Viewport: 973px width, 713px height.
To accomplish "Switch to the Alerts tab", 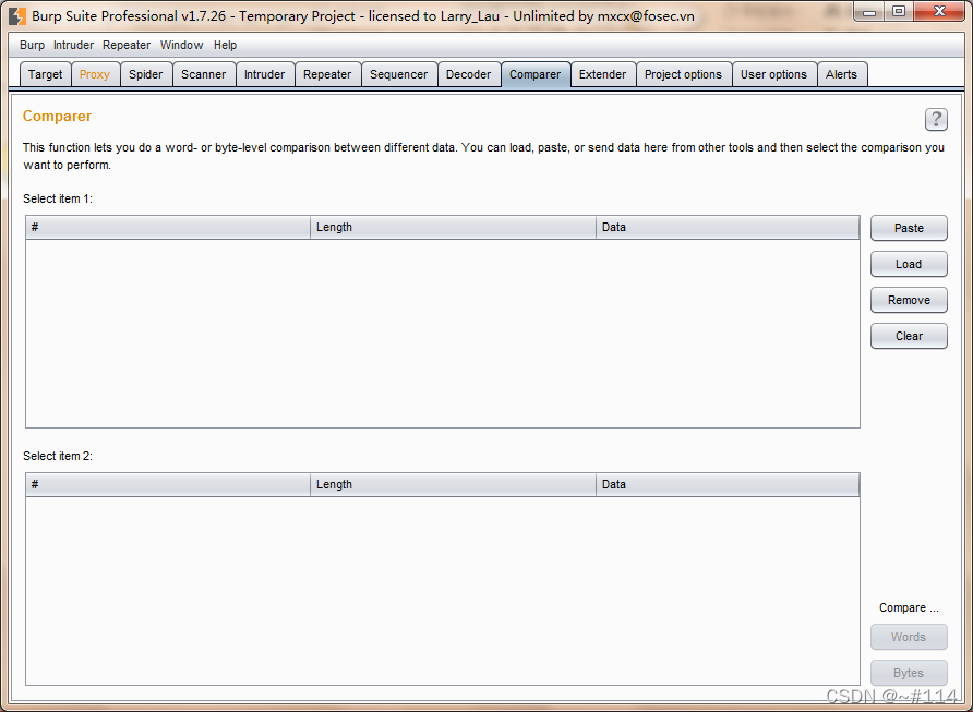I will (x=841, y=74).
